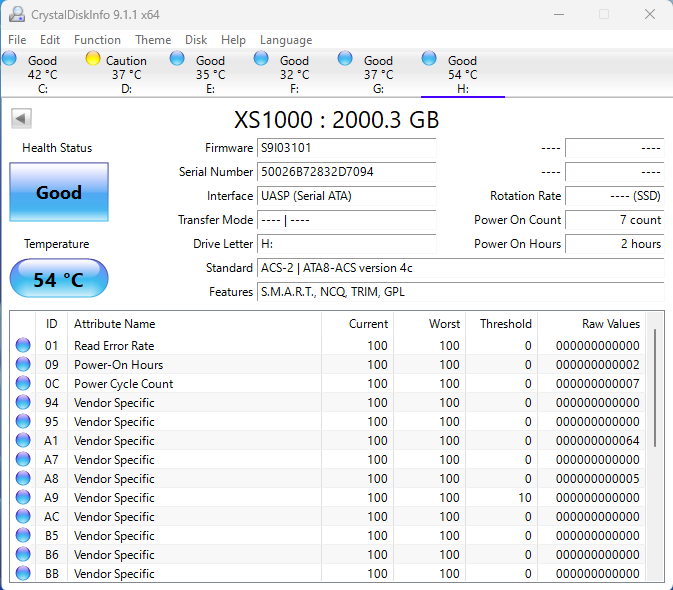Click the Serial Number field
This screenshot has width=673, height=590.
click(346, 172)
